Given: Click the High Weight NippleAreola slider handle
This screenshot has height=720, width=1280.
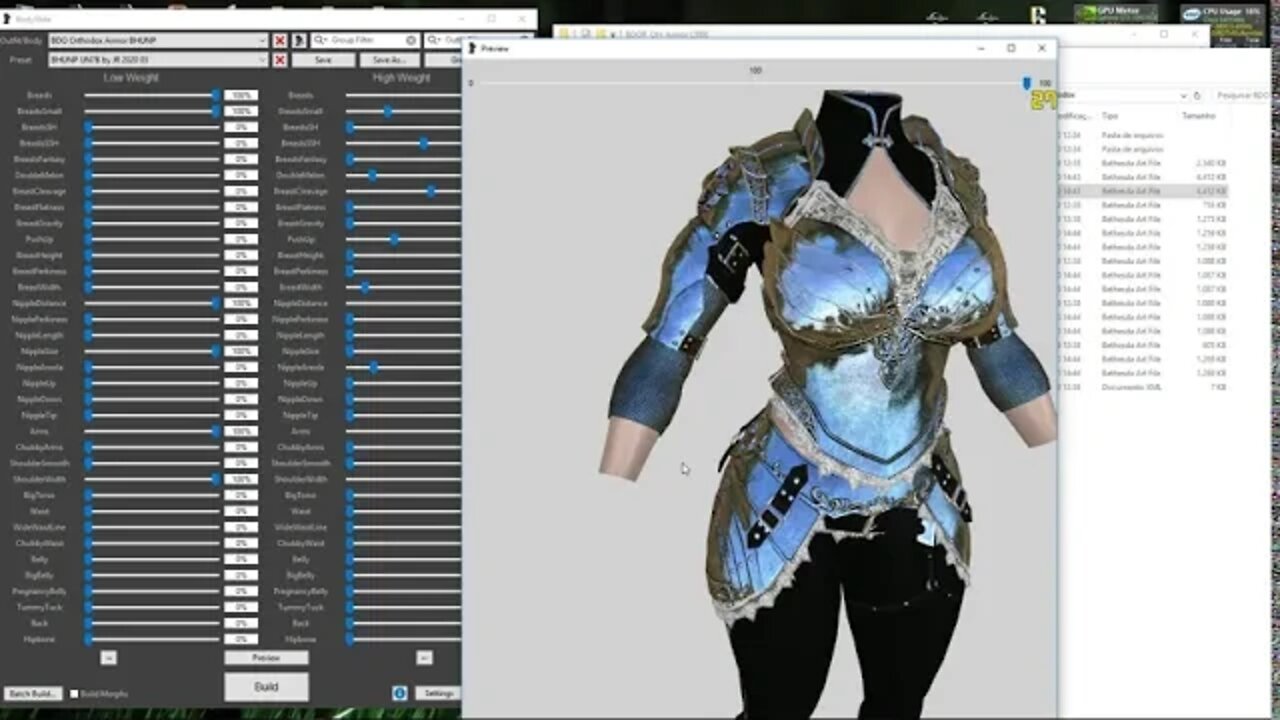Looking at the screenshot, I should point(373,367).
